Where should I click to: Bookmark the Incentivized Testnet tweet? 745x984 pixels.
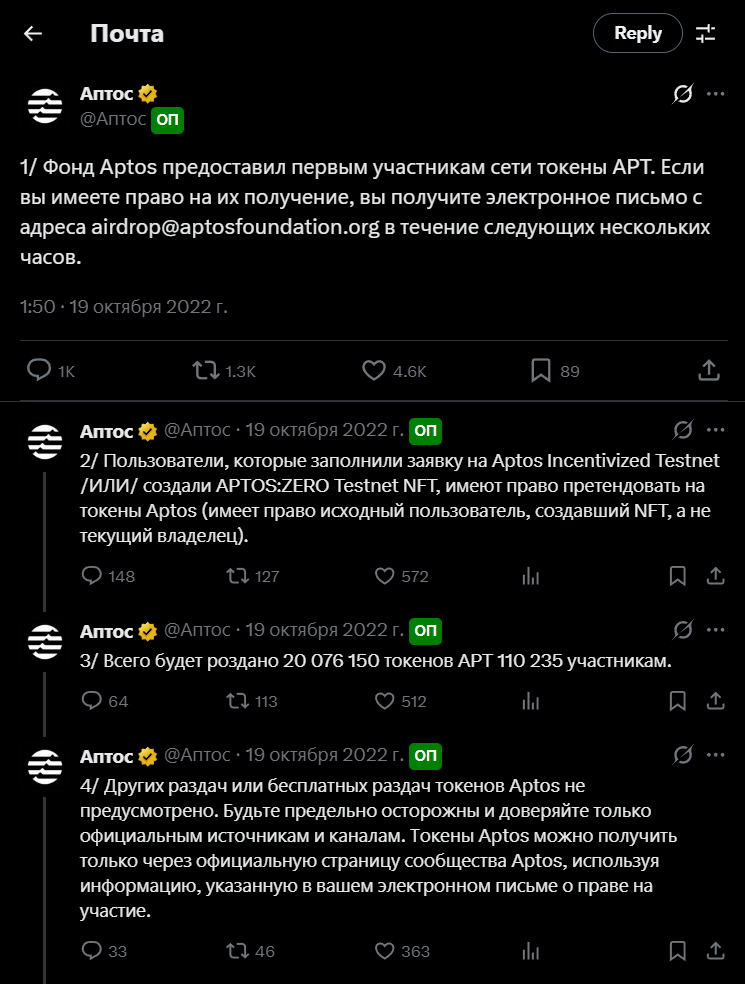click(677, 576)
